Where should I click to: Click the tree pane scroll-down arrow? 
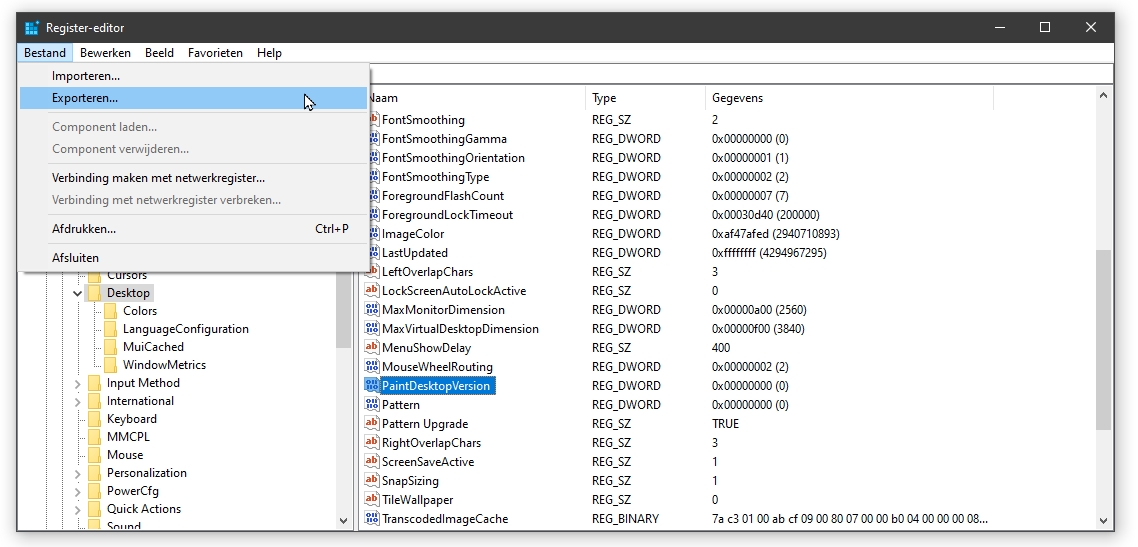click(x=343, y=520)
